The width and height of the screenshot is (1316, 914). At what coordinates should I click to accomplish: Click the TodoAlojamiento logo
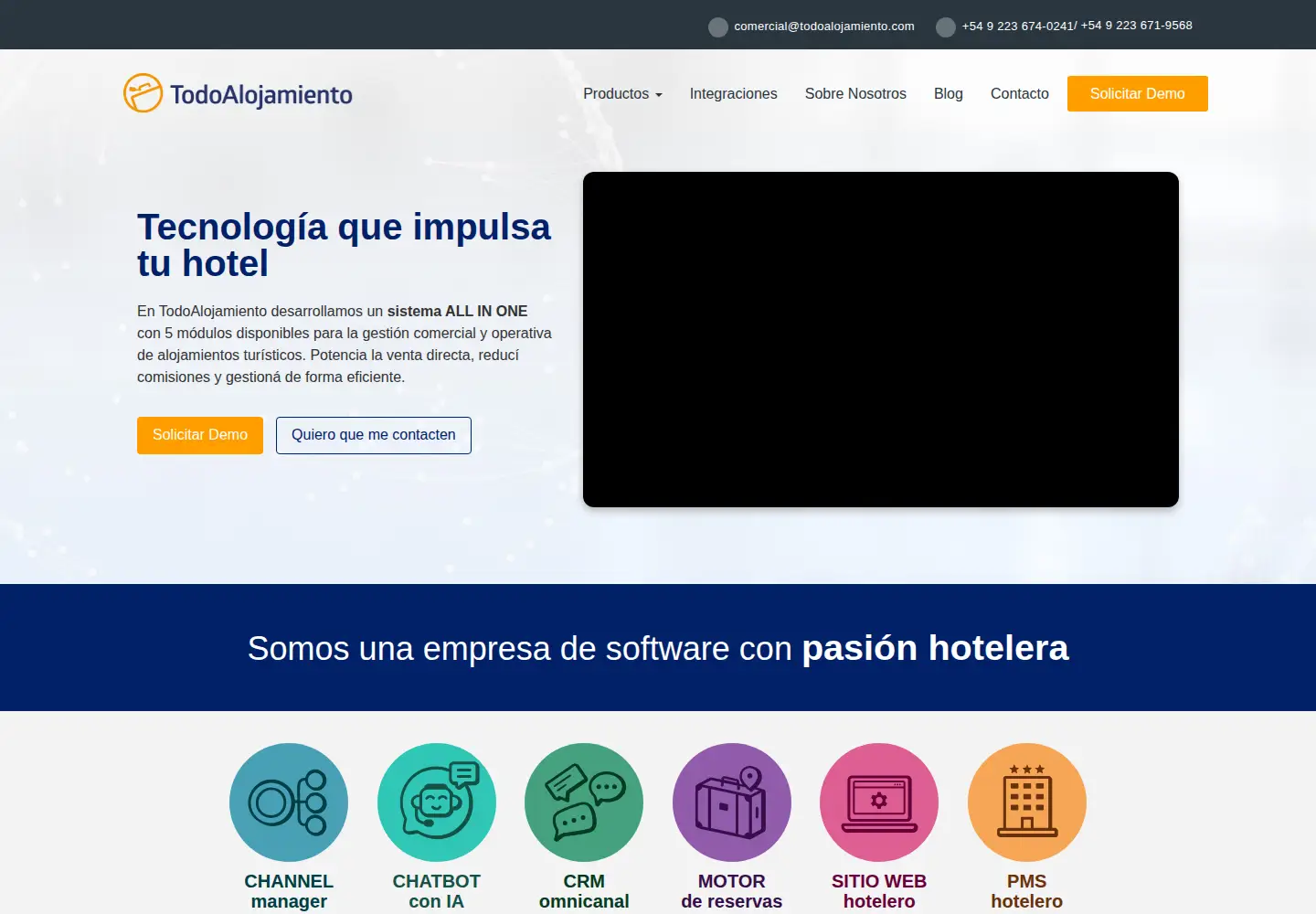pyautogui.click(x=238, y=93)
